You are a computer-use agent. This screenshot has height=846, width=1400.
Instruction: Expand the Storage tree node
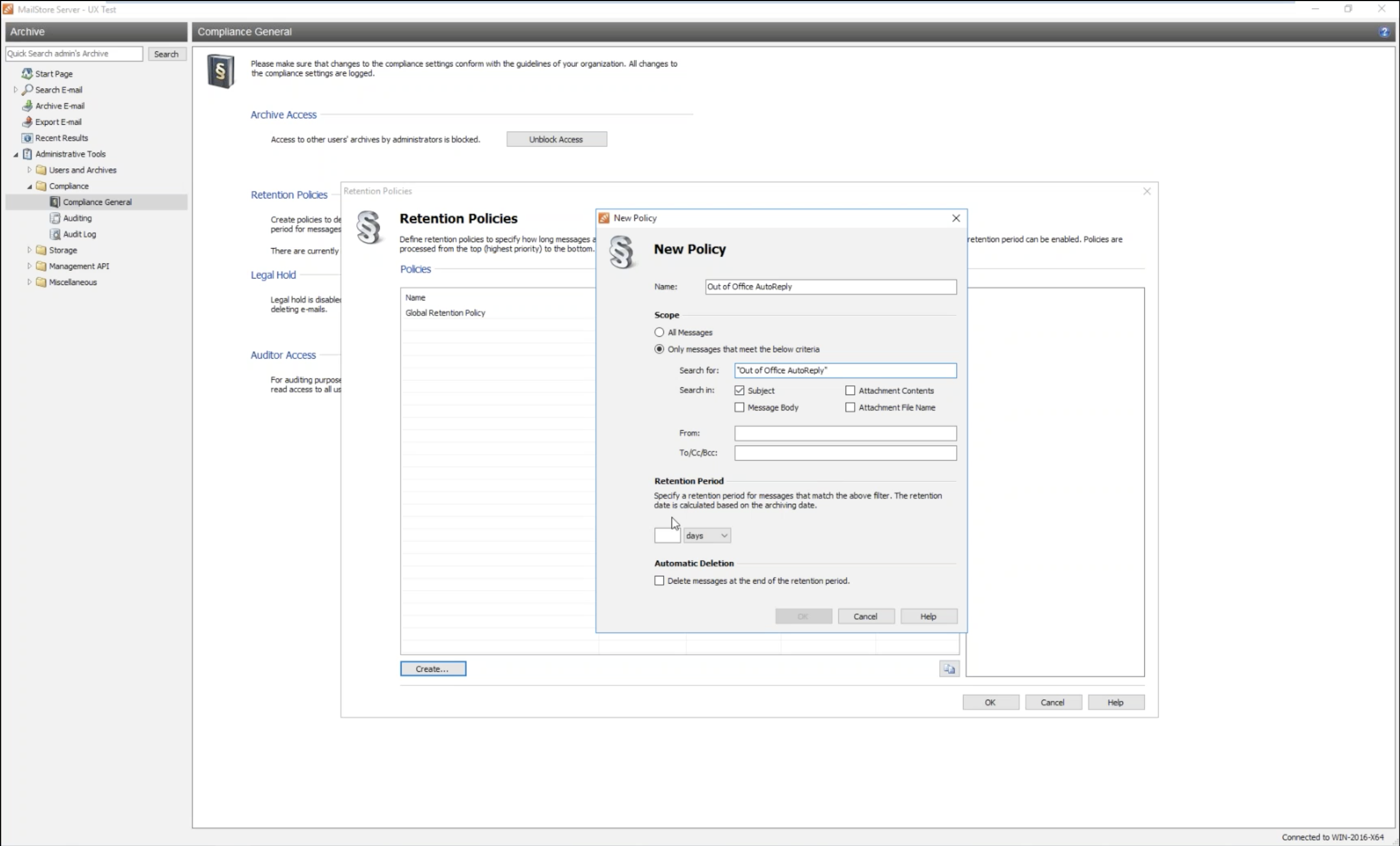30,250
